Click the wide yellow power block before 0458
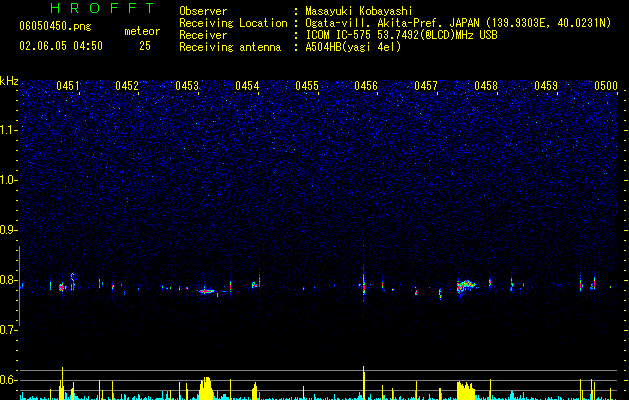629x400 pixels. pyautogui.click(x=466, y=390)
